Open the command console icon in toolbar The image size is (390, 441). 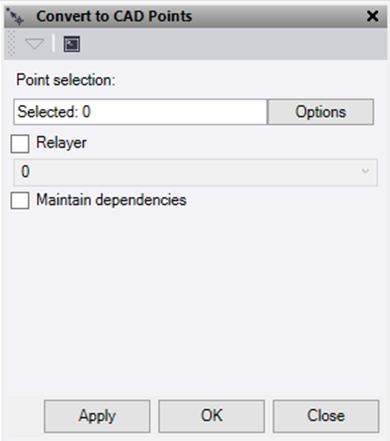[x=72, y=44]
